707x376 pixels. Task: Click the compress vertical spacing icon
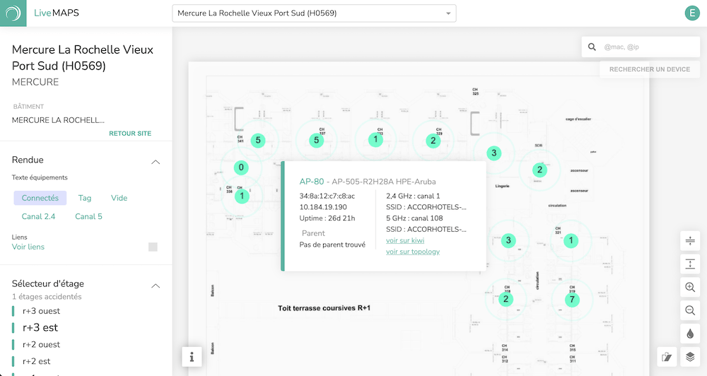pos(690,241)
